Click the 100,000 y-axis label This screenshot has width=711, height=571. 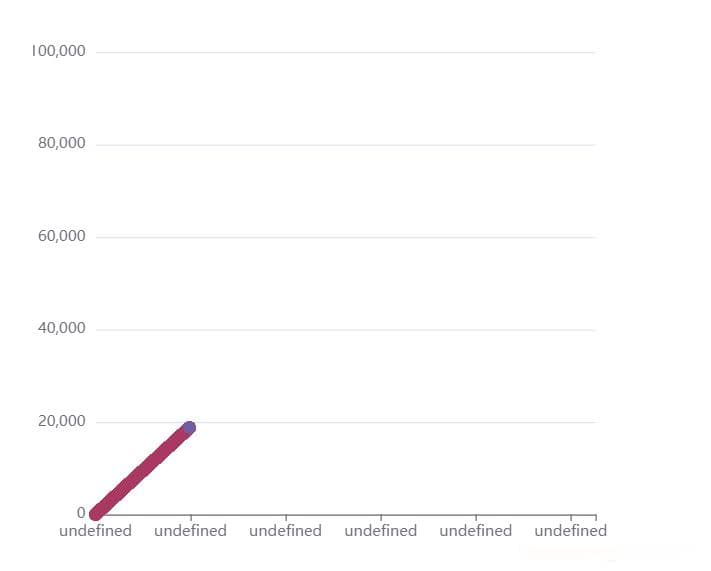click(x=58, y=51)
